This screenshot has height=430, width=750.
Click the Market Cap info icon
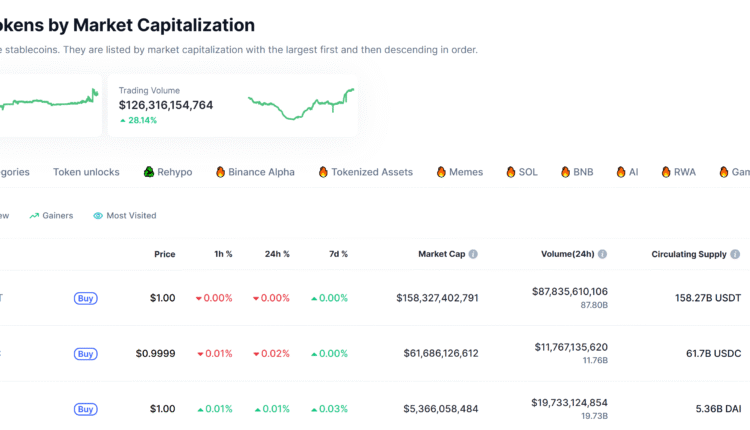(473, 254)
